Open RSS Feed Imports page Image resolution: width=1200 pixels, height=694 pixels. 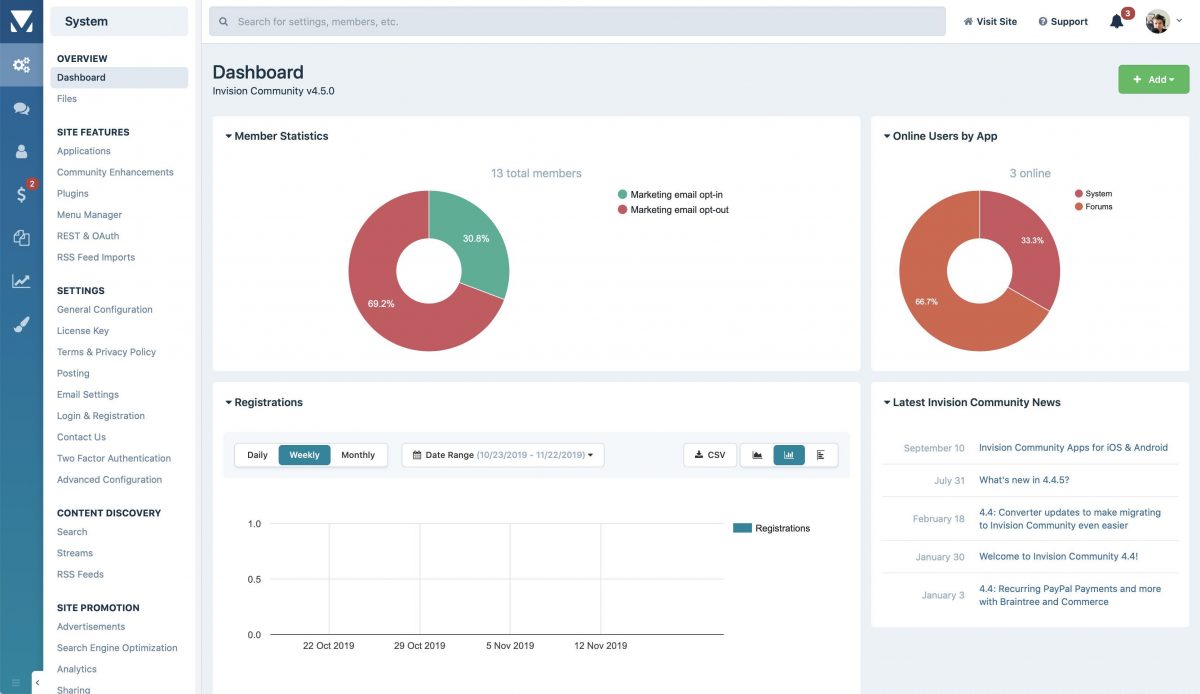96,257
